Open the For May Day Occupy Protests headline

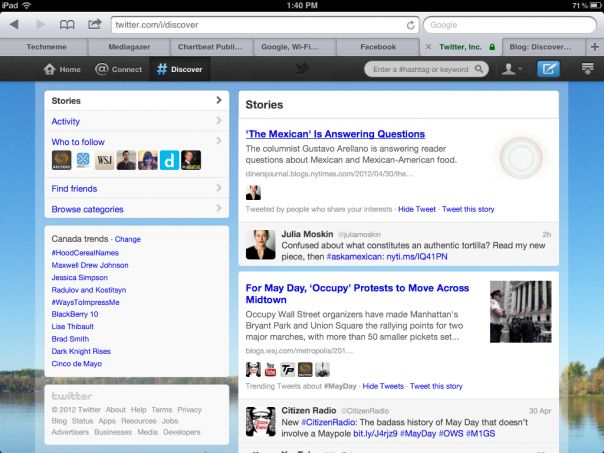357,294
